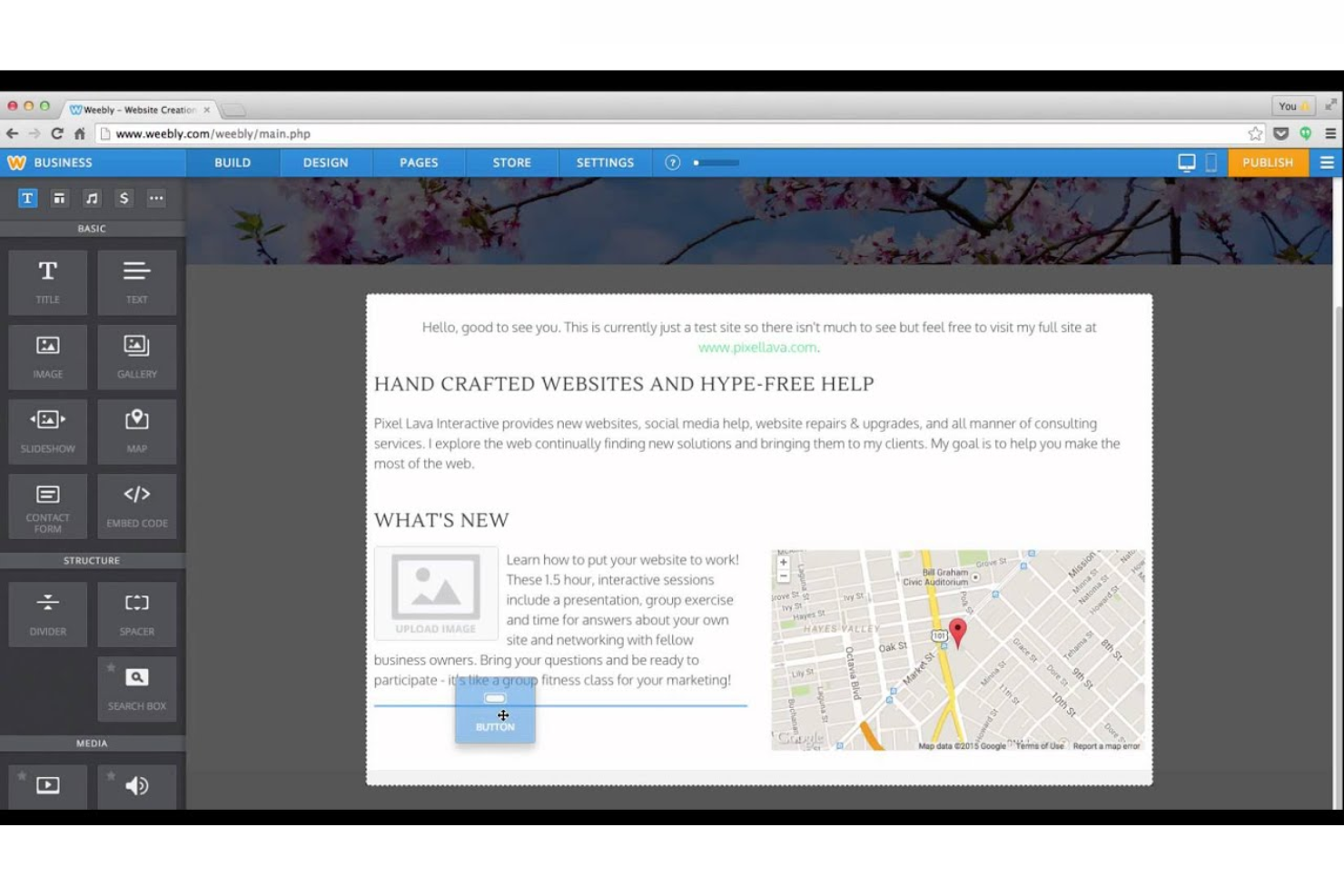Toggle the music elements category icon

point(91,198)
